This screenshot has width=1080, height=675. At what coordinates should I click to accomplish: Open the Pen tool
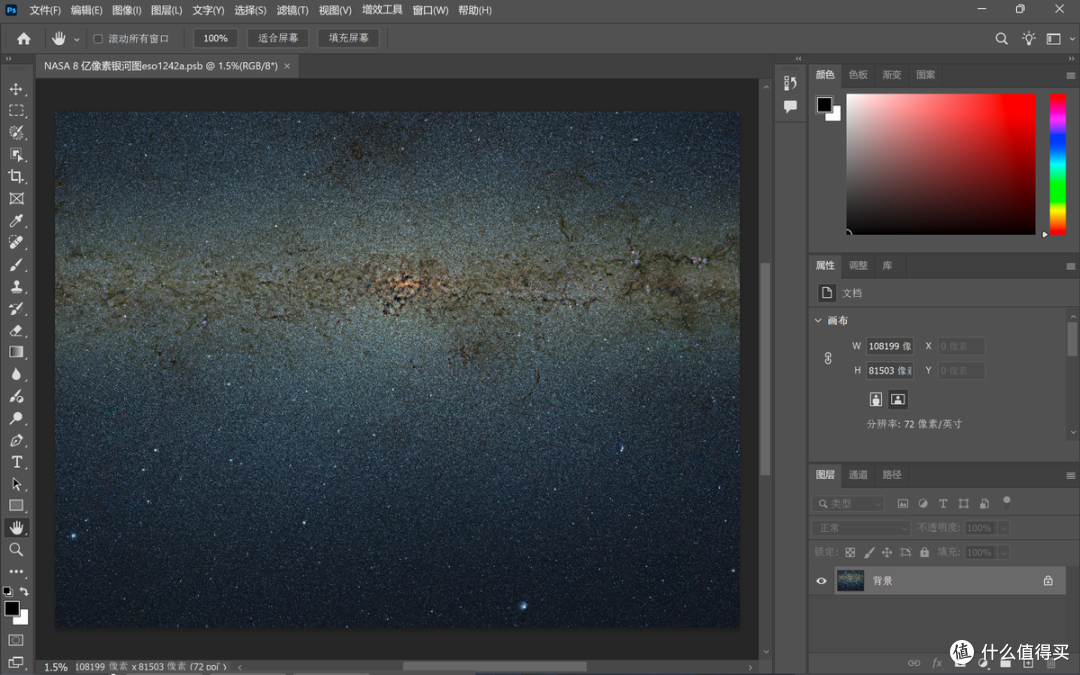[16, 440]
